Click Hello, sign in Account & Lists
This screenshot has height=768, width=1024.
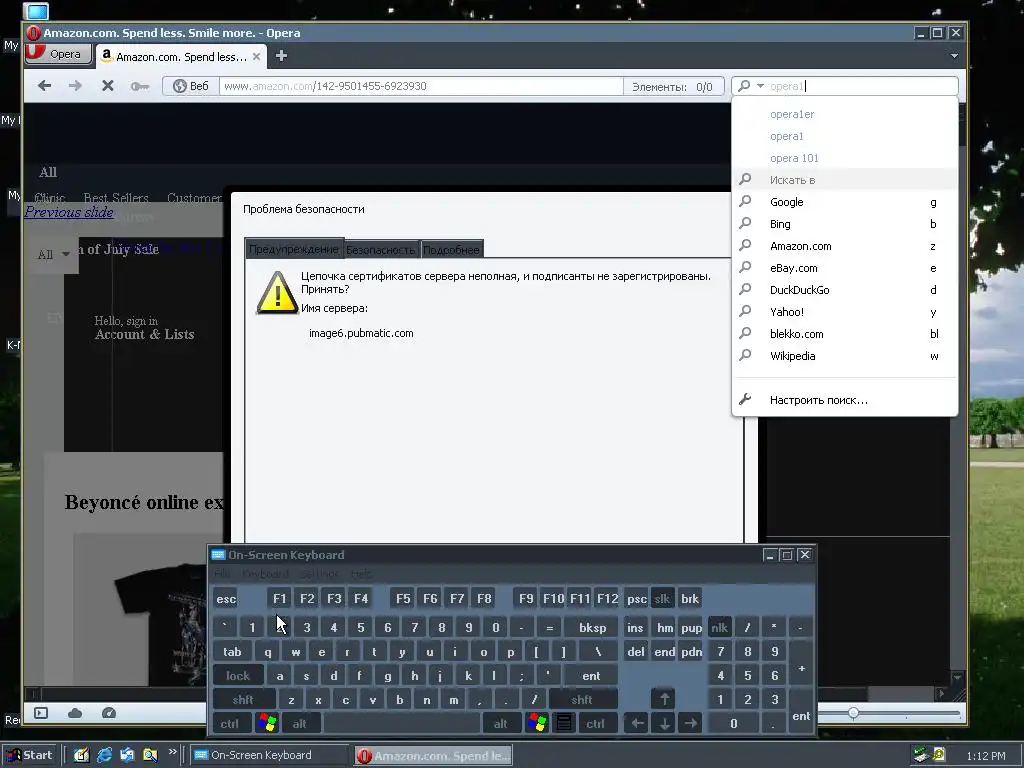point(144,328)
